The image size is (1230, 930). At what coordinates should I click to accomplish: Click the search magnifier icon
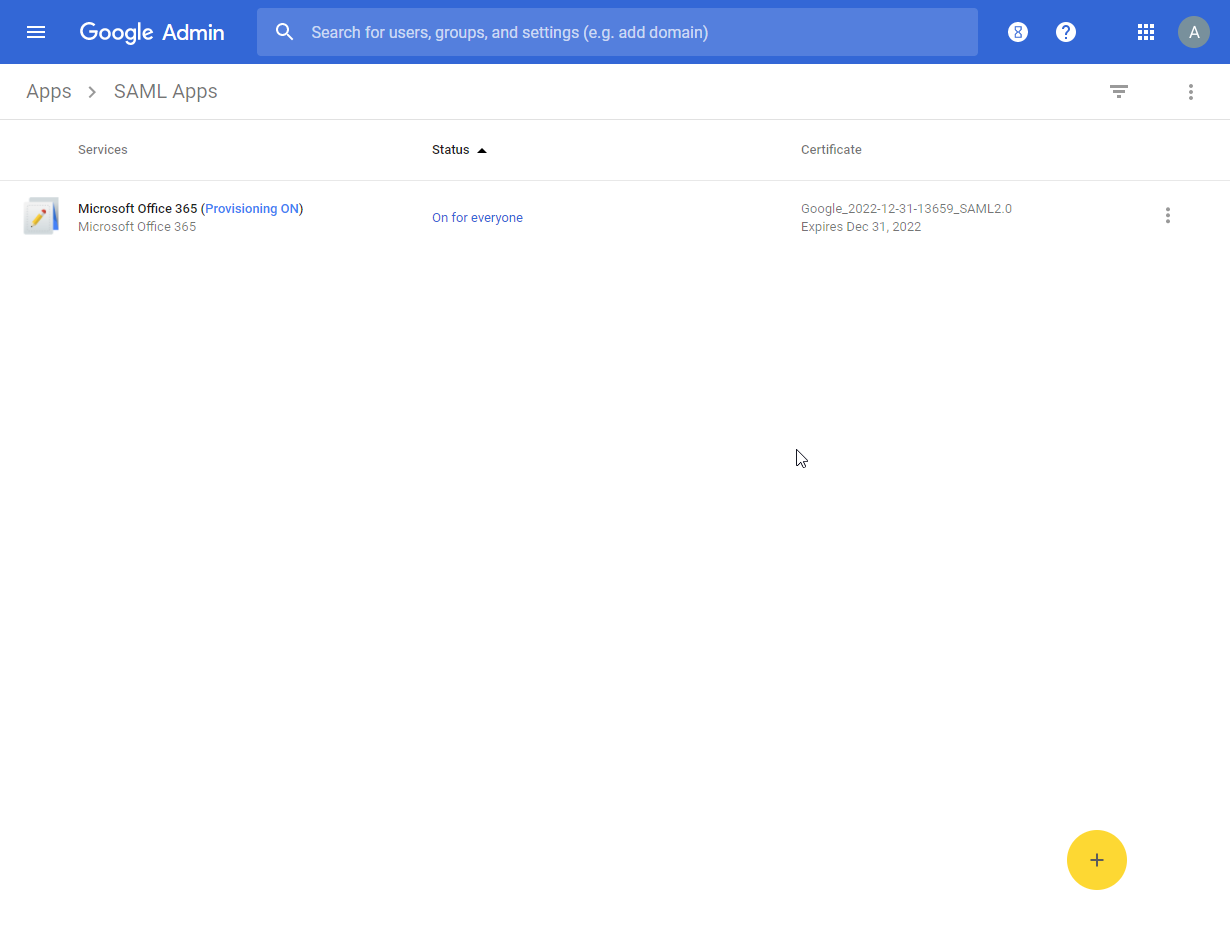pyautogui.click(x=284, y=32)
